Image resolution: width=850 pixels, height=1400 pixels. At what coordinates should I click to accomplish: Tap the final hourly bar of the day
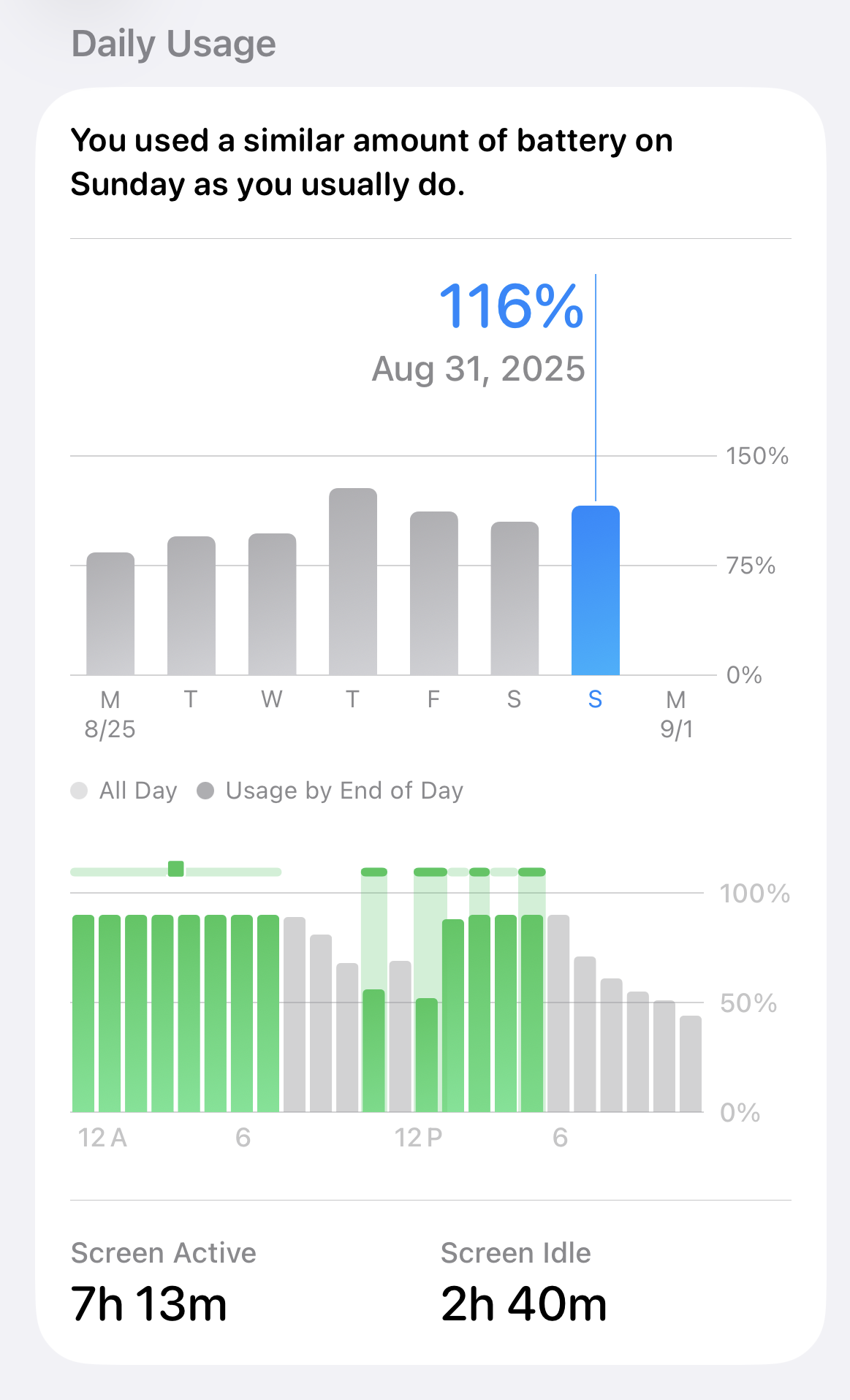[x=691, y=1064]
